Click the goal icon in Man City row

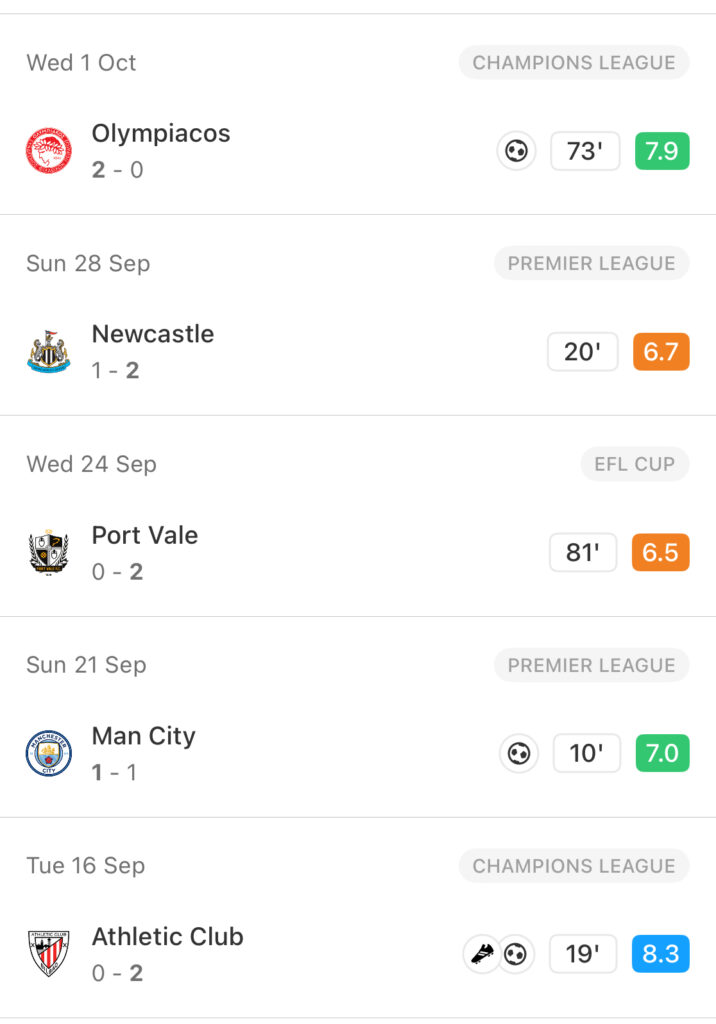pyautogui.click(x=518, y=753)
